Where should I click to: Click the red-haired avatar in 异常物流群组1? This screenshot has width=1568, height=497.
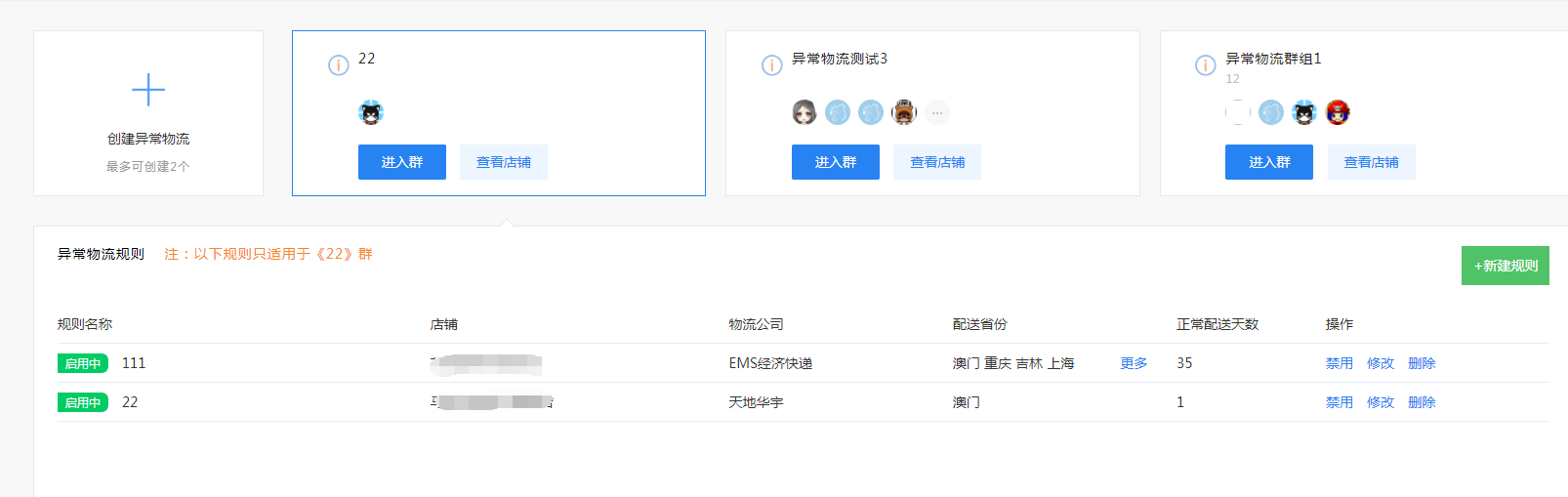coord(1338,113)
